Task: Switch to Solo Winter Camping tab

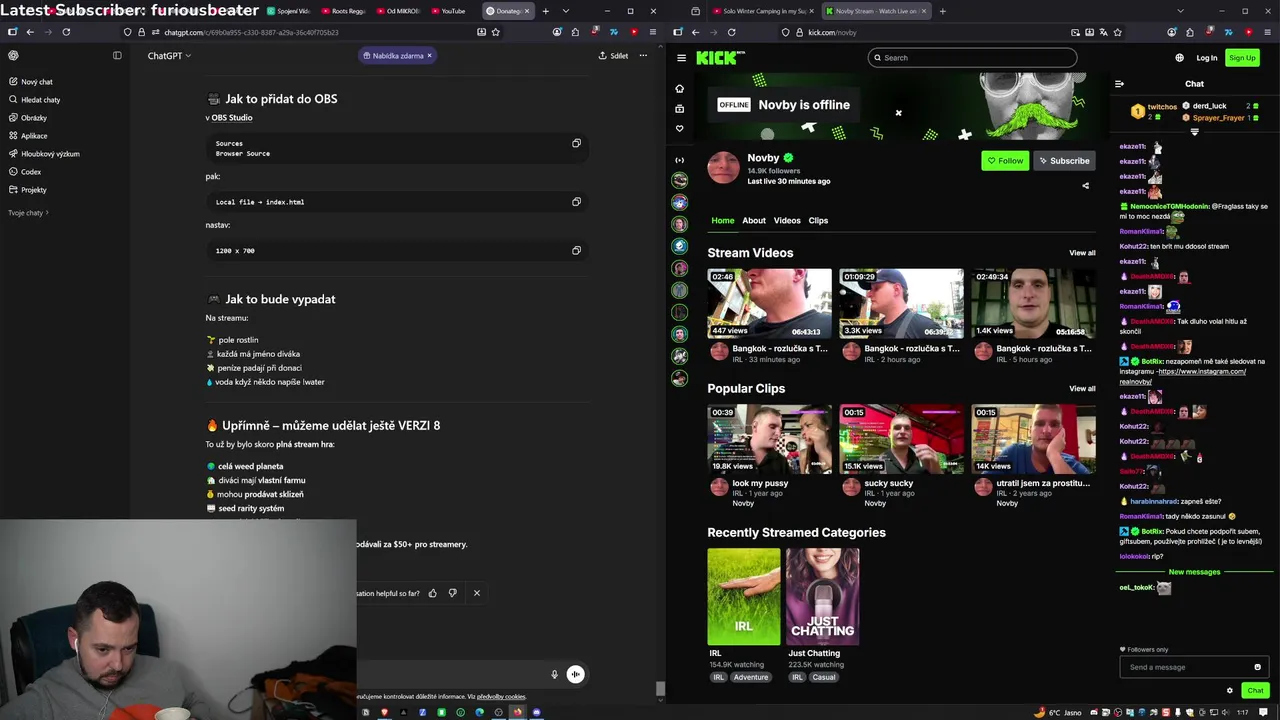Action: tap(764, 11)
